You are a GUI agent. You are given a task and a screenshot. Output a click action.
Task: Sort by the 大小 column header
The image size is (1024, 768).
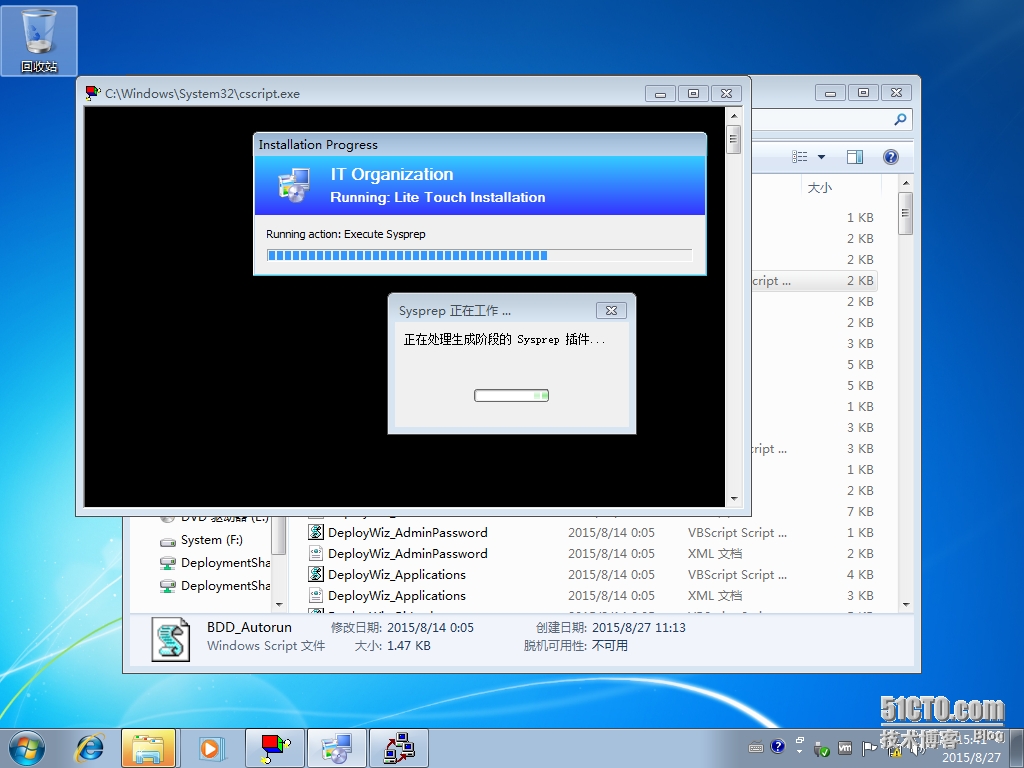point(841,187)
